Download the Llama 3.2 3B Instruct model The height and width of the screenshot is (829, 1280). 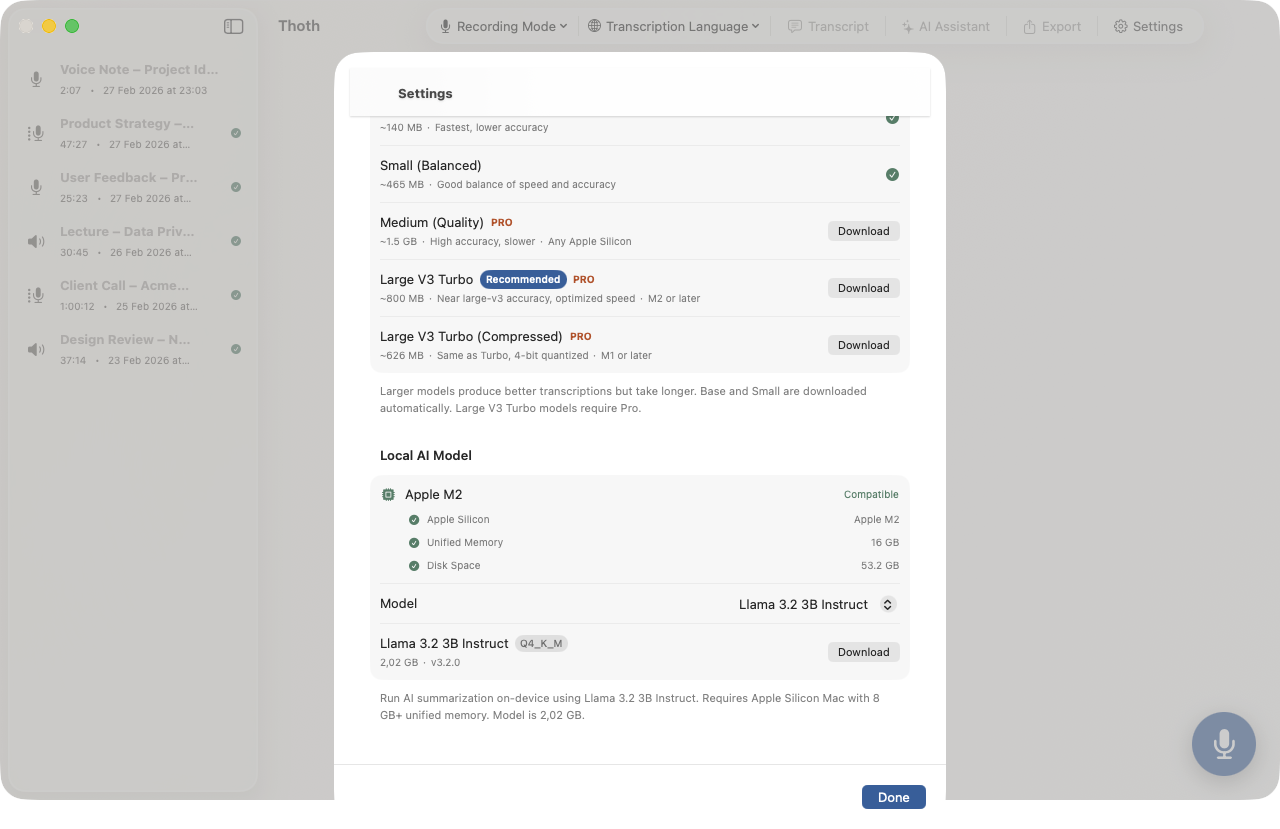coord(863,652)
